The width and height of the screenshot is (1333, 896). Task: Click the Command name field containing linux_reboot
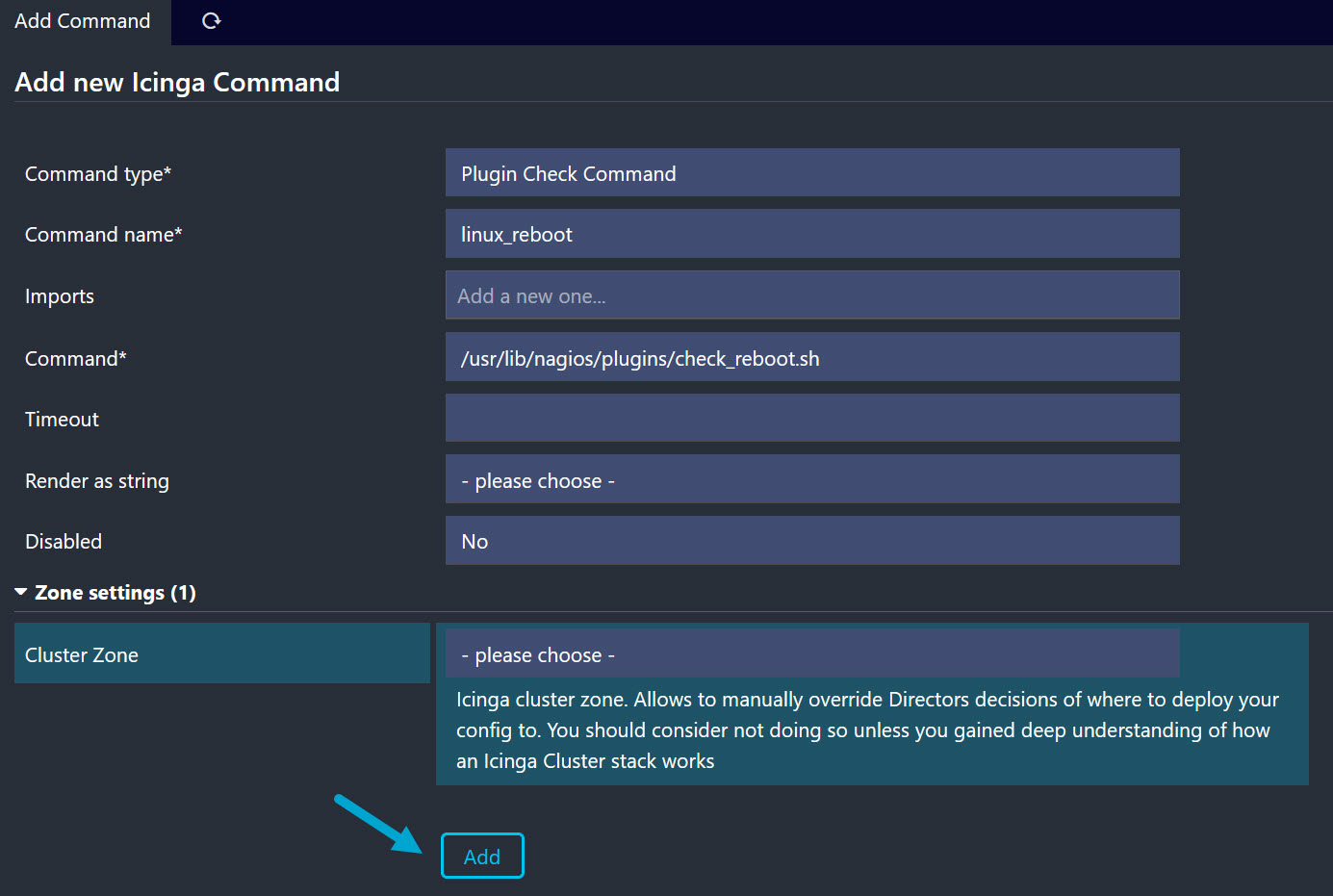point(811,234)
